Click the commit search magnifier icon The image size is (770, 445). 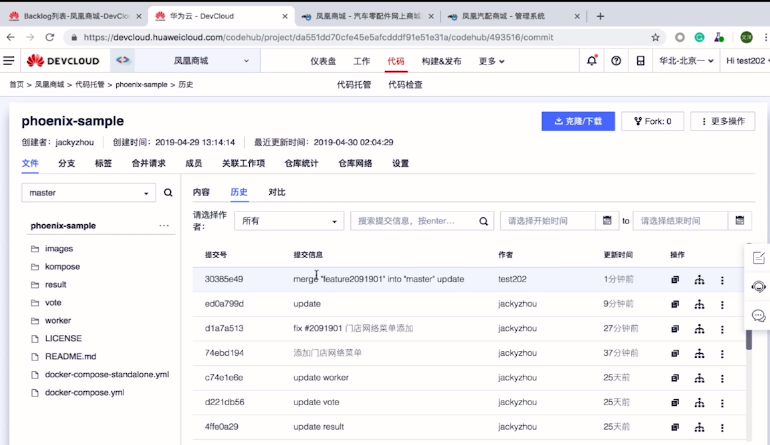click(x=484, y=221)
